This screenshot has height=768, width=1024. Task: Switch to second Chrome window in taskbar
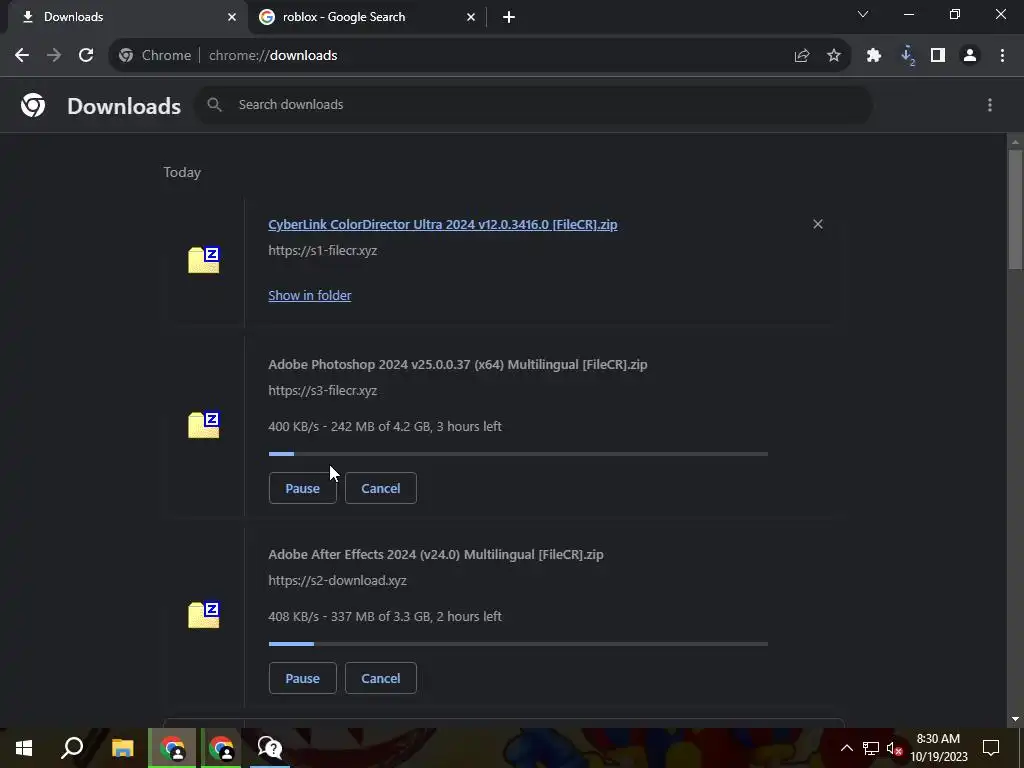pos(221,748)
